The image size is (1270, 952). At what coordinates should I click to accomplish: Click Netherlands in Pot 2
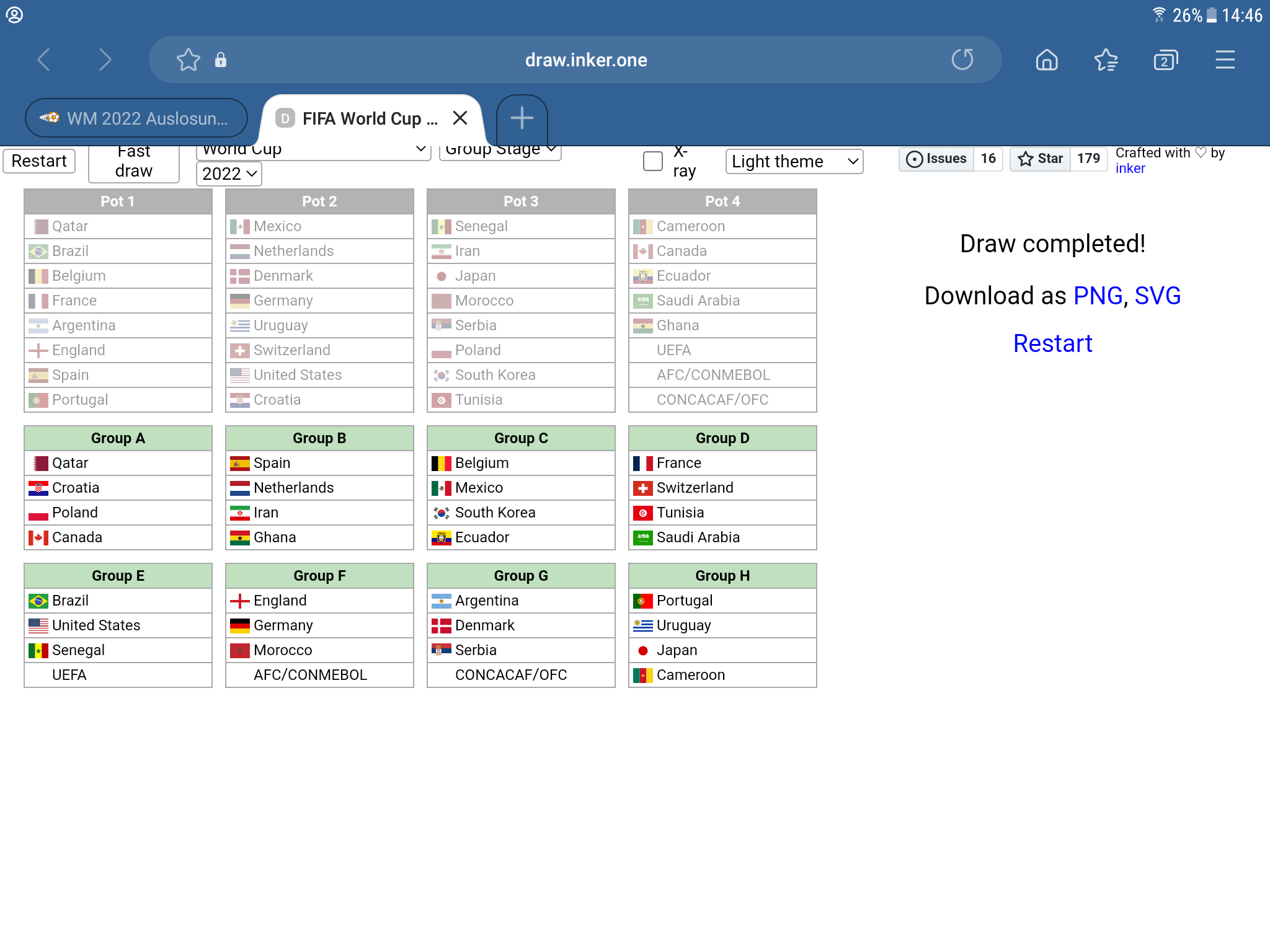(319, 251)
